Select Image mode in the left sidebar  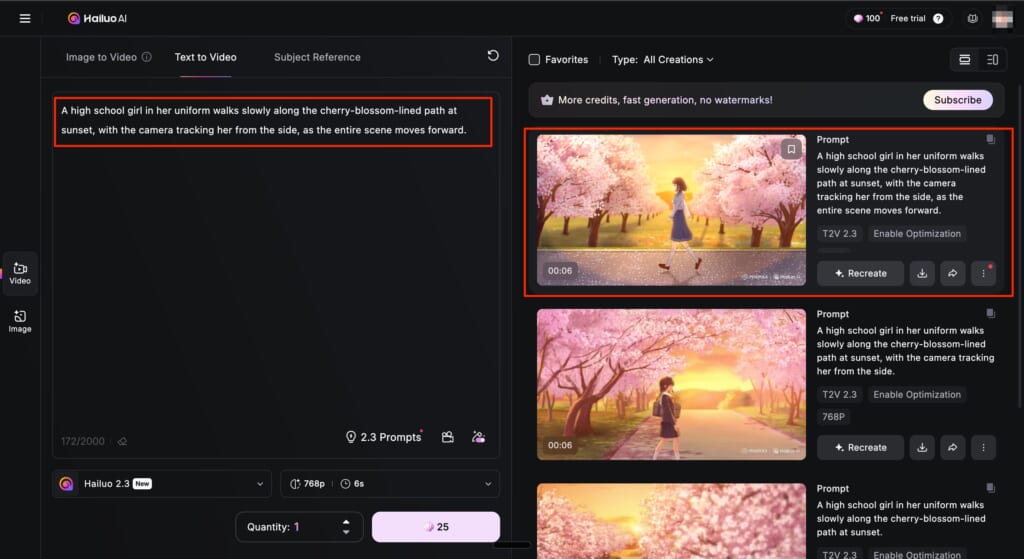(20, 321)
